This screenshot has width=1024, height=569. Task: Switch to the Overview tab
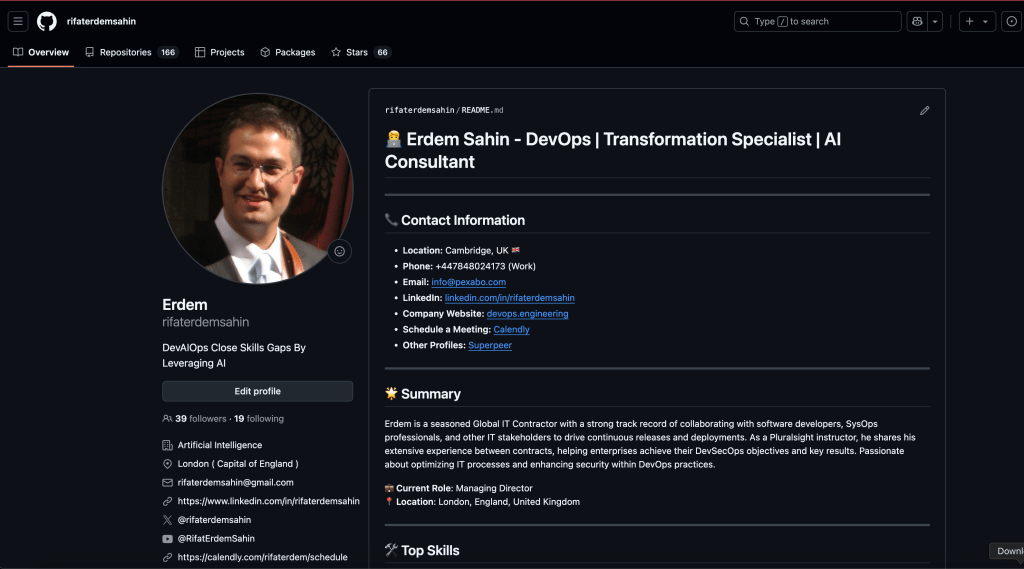[x=40, y=52]
